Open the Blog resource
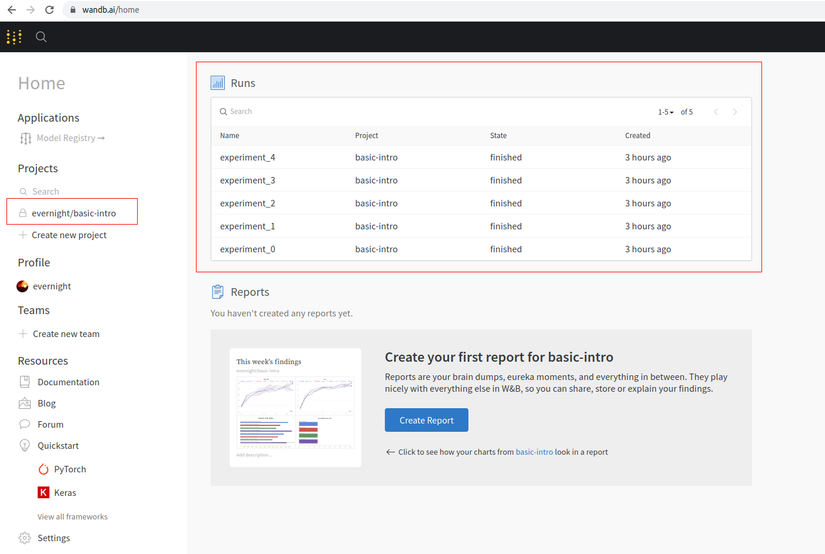This screenshot has width=825, height=554. pyautogui.click(x=46, y=404)
